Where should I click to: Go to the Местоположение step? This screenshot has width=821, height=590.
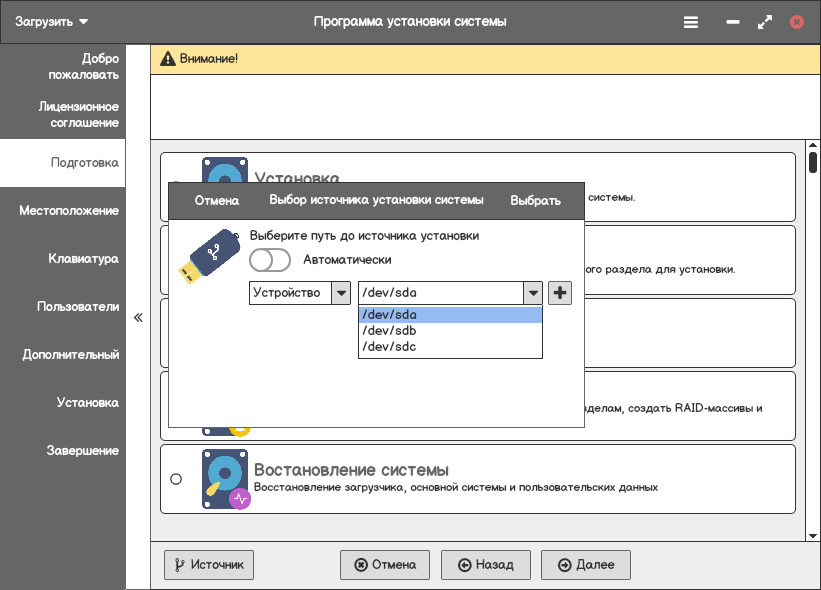[x=69, y=211]
